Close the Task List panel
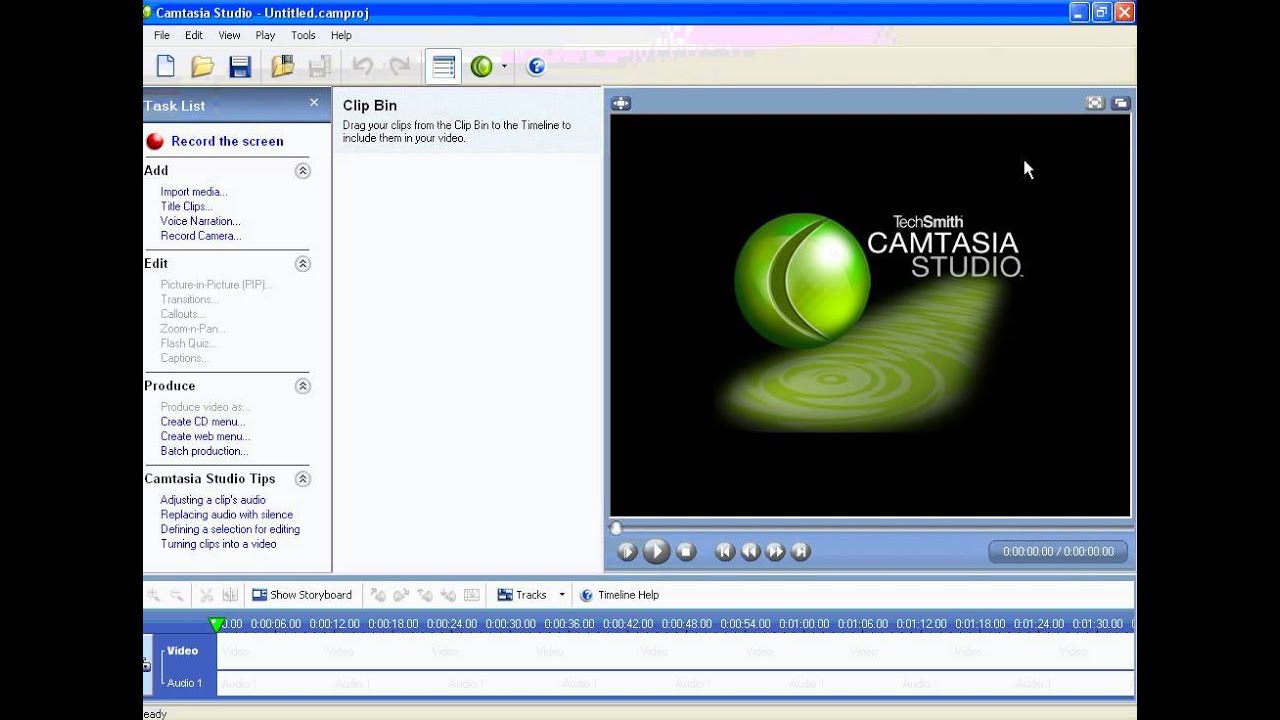Viewport: 1280px width, 720px height. tap(314, 103)
